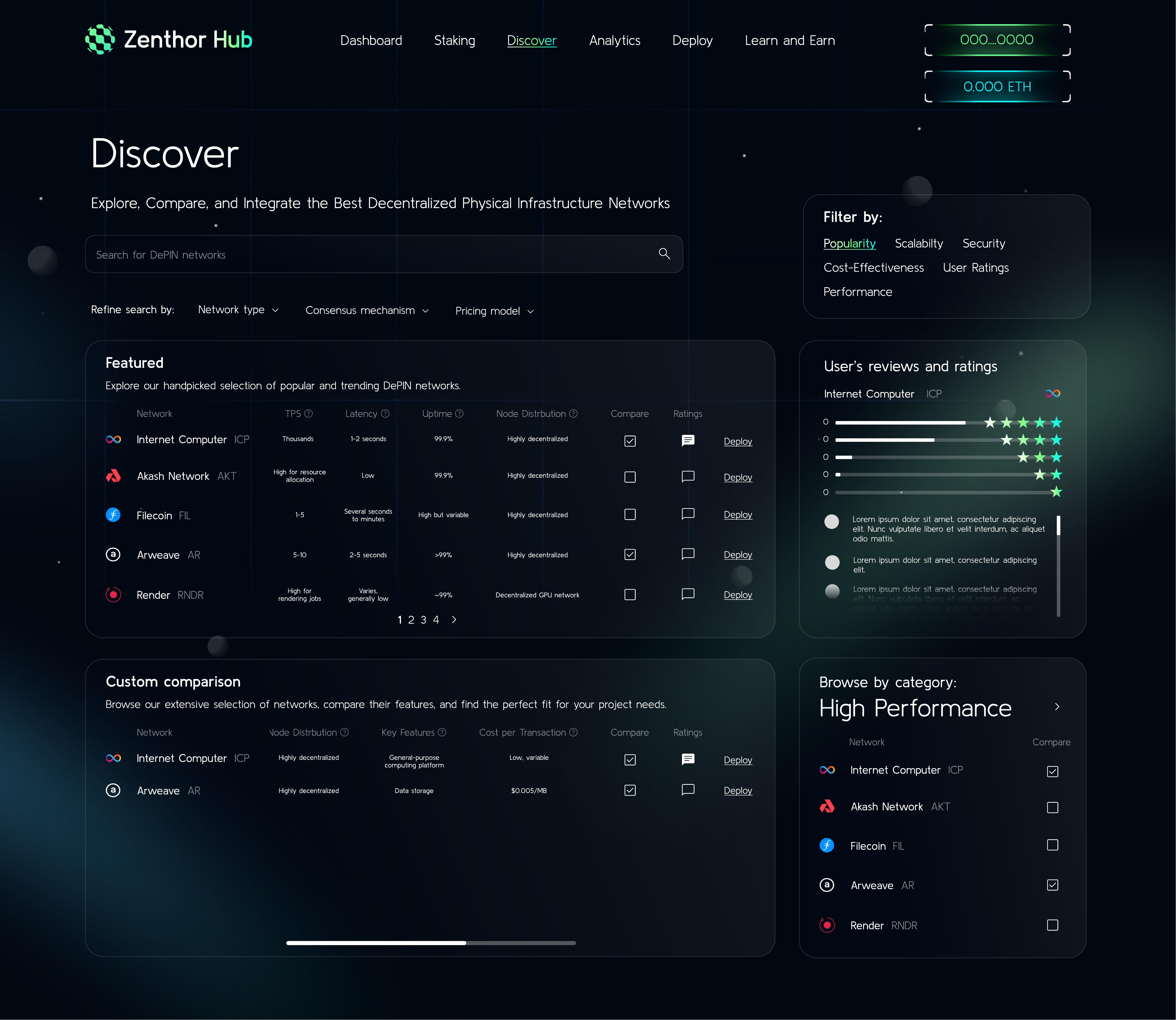1176x1020 pixels.
Task: Click the Internet Computer ICP logo icon
Action: [x=113, y=439]
